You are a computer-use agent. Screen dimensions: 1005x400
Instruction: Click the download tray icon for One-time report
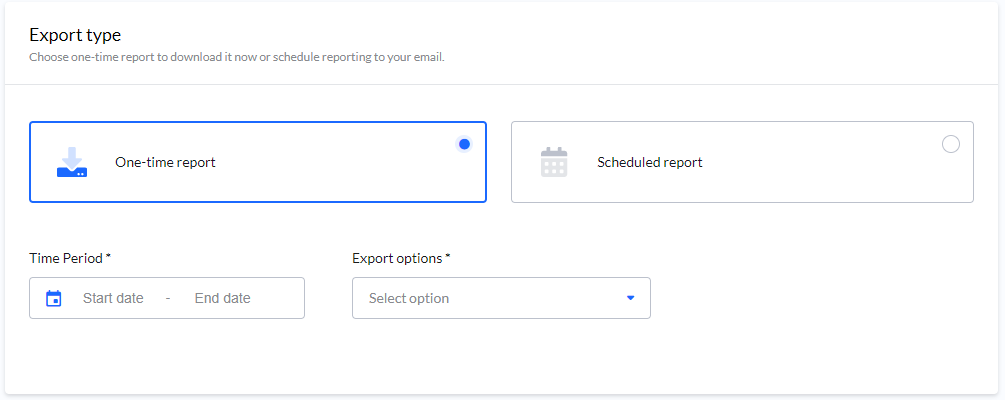coord(72,162)
